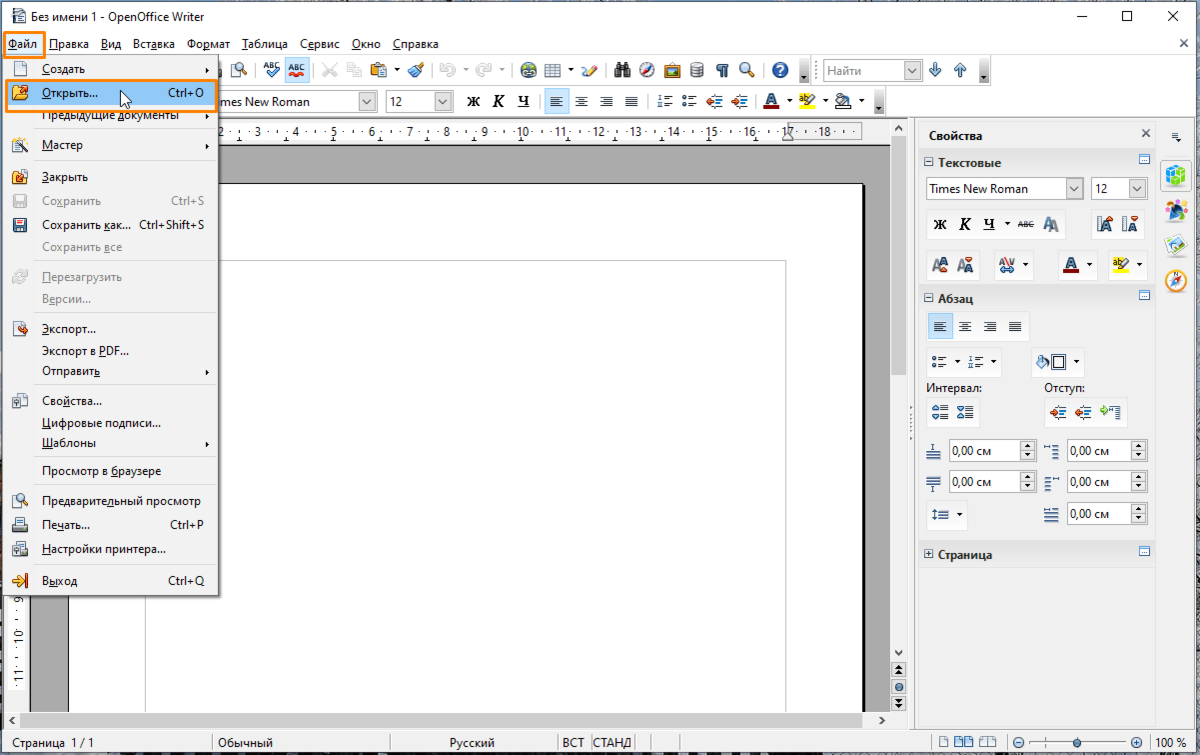1200x755 pixels.
Task: Toggle toolbar Centered alignment
Action: [581, 101]
